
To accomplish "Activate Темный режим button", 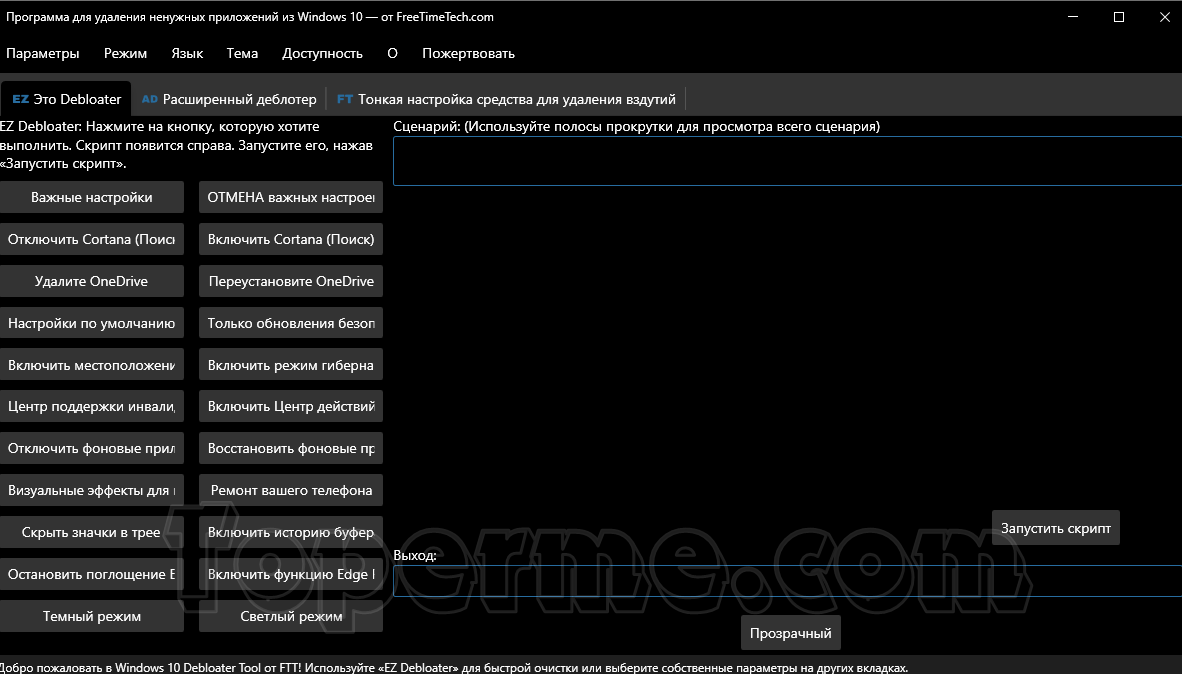I will pos(92,616).
